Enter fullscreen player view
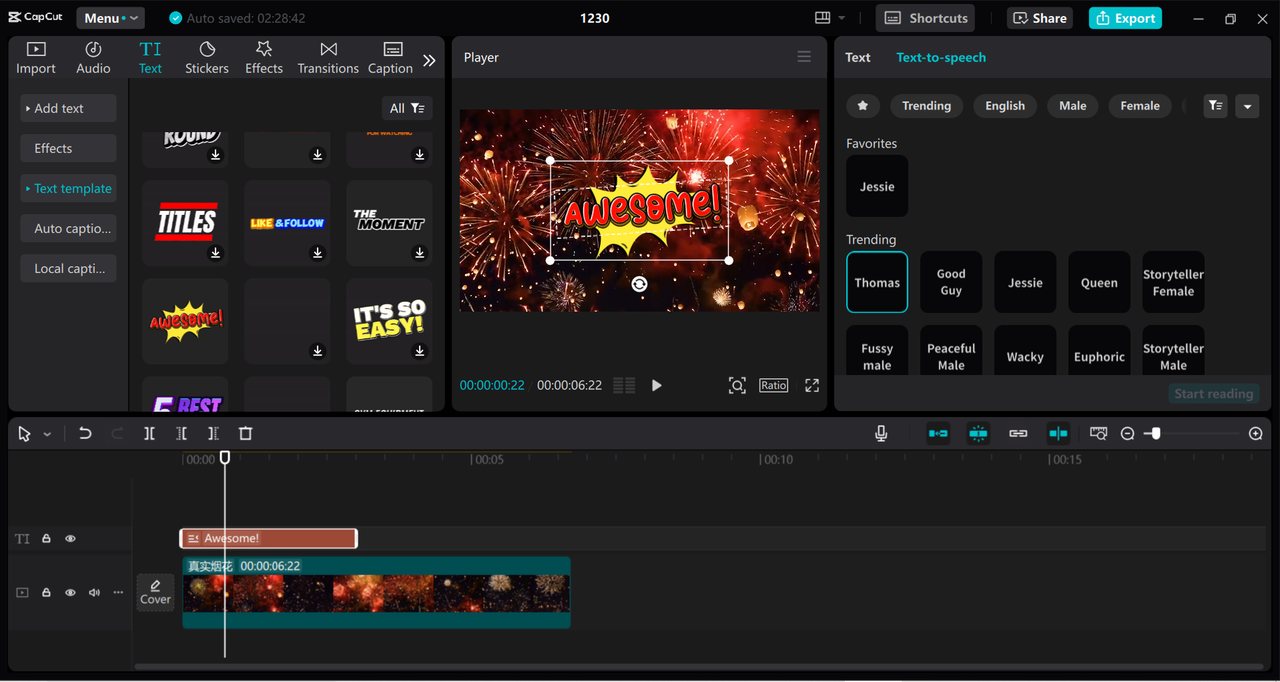Image resolution: width=1280 pixels, height=682 pixels. (812, 385)
